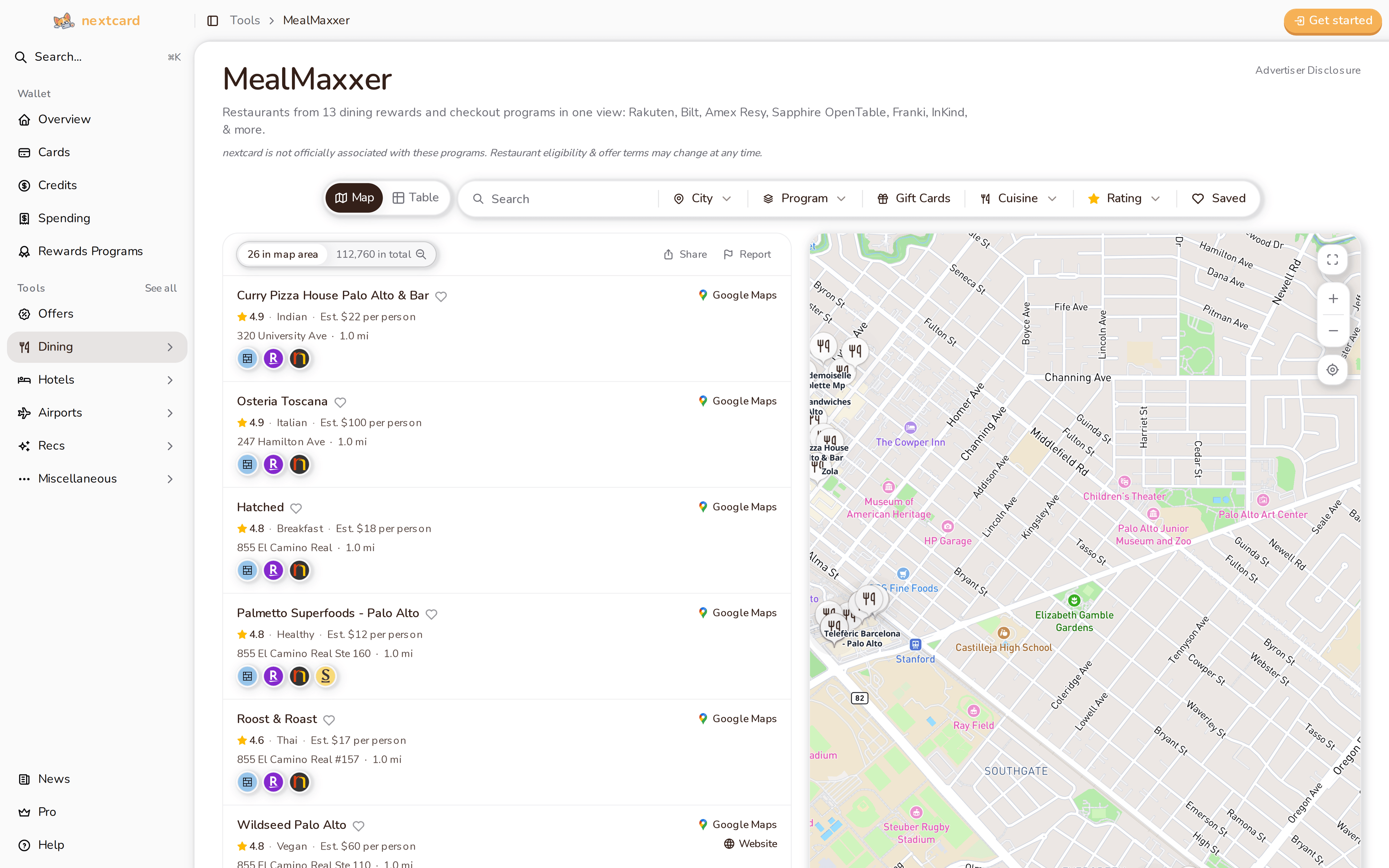Toggle the Gift Cards filter
The image size is (1389, 868).
click(914, 199)
